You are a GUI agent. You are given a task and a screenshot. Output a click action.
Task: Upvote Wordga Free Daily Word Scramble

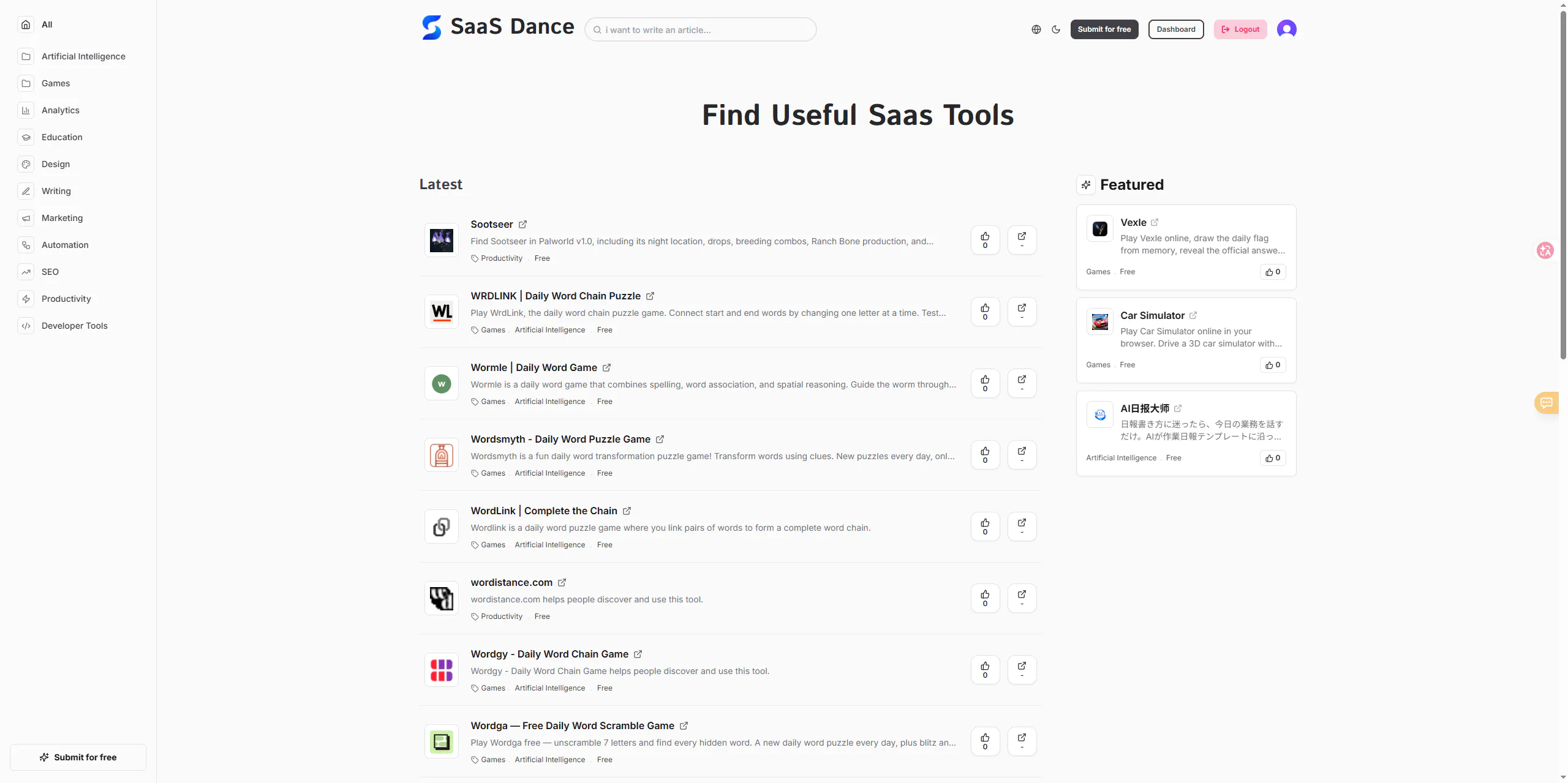click(x=985, y=741)
